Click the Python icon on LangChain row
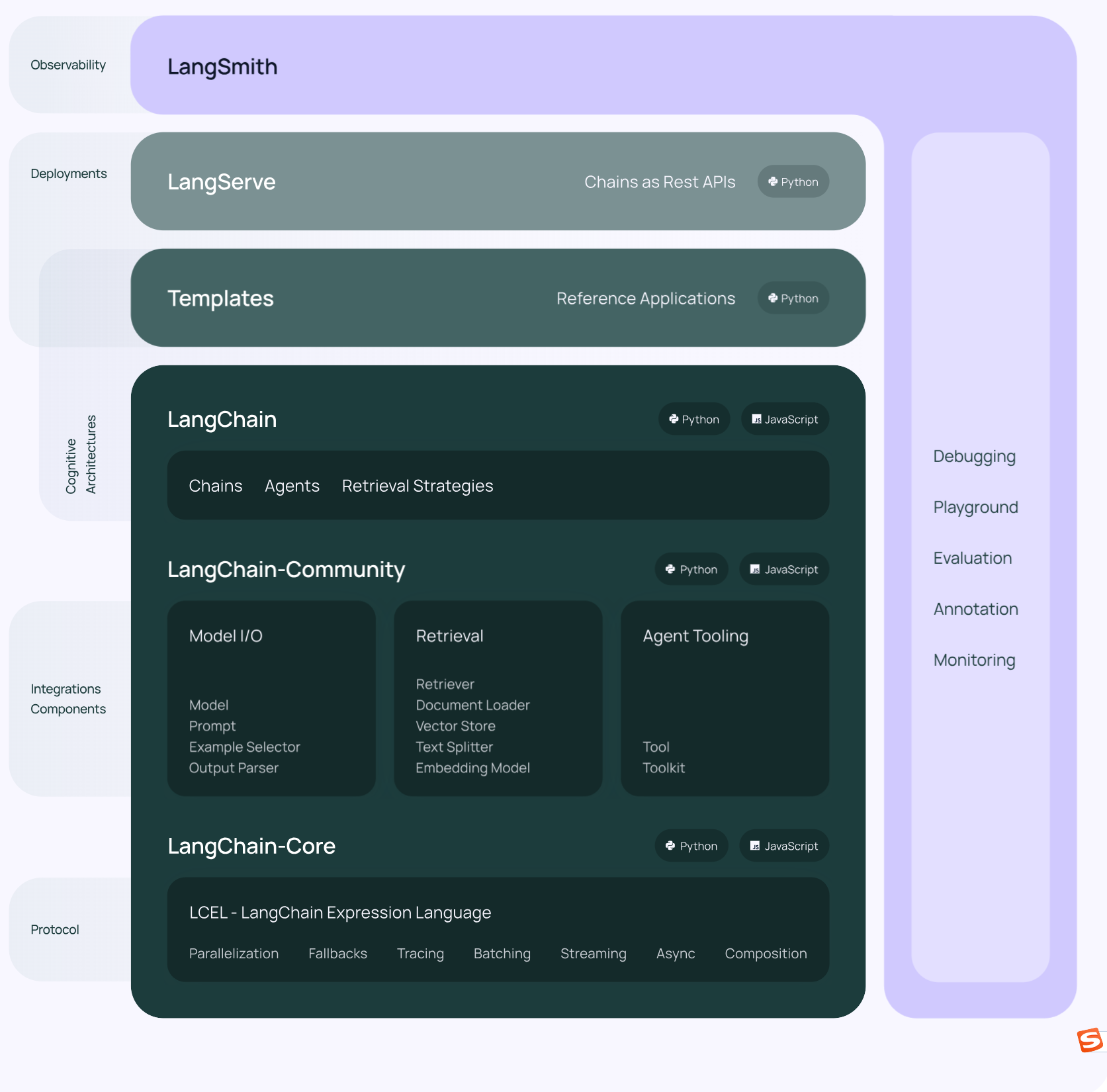1107x1092 pixels. click(x=693, y=419)
